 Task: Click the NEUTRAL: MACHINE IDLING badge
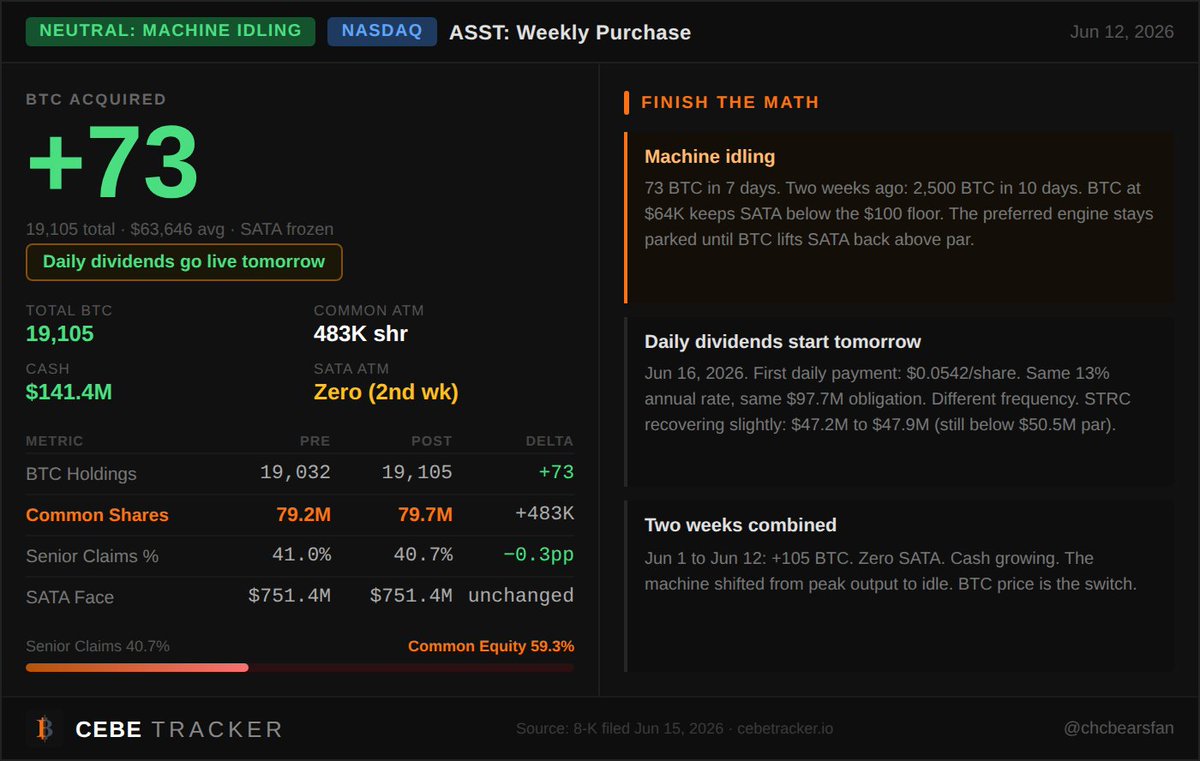(x=170, y=31)
